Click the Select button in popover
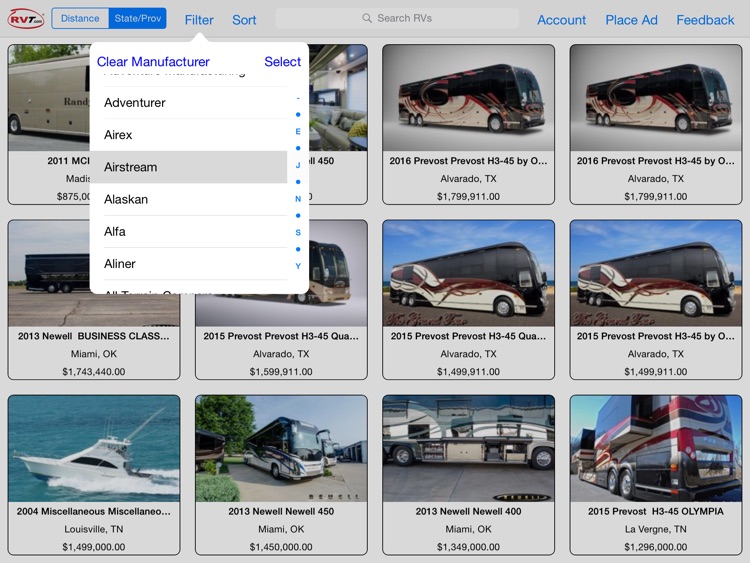 pos(282,62)
